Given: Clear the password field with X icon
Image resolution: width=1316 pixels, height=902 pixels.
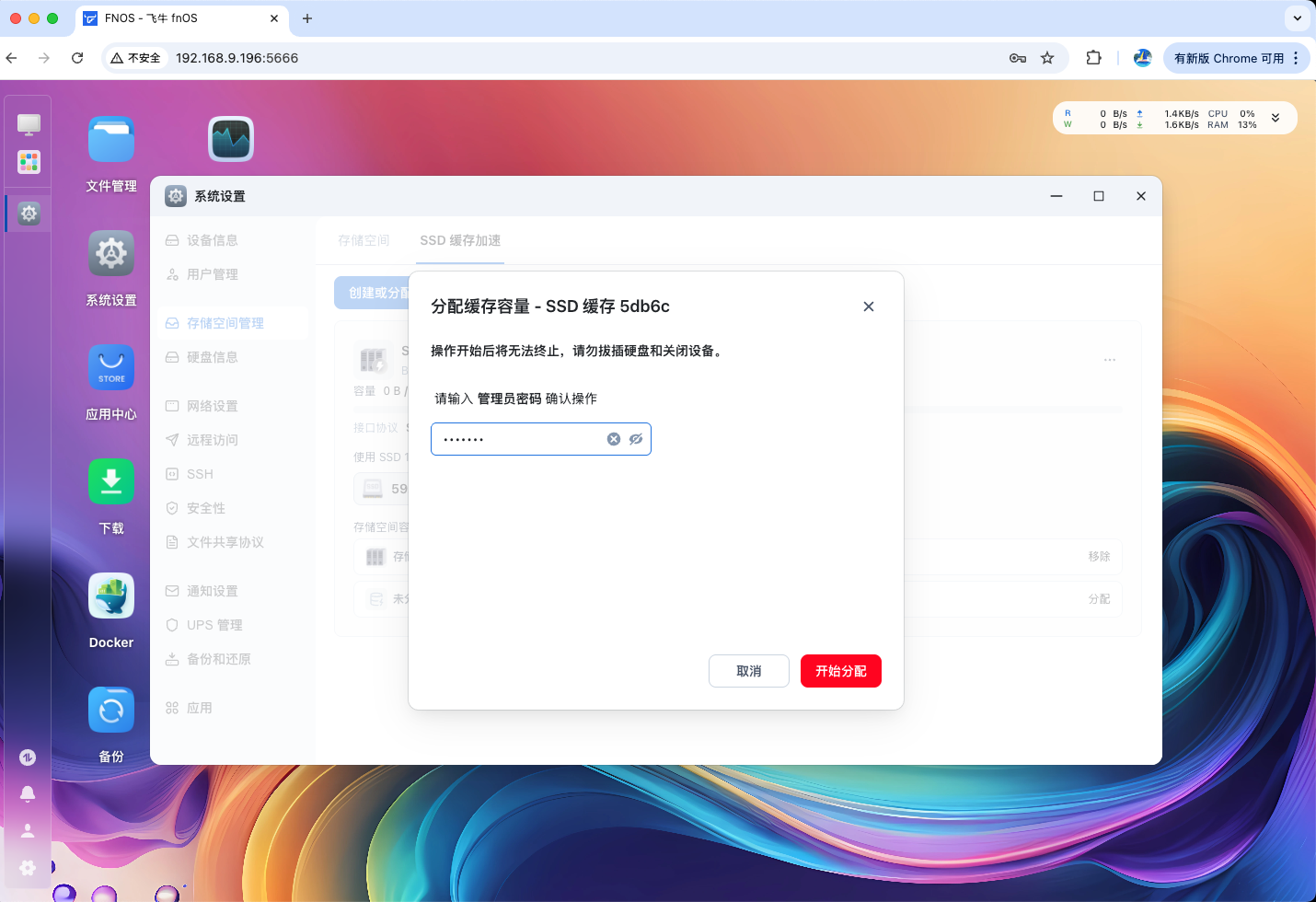Looking at the screenshot, I should point(614,439).
